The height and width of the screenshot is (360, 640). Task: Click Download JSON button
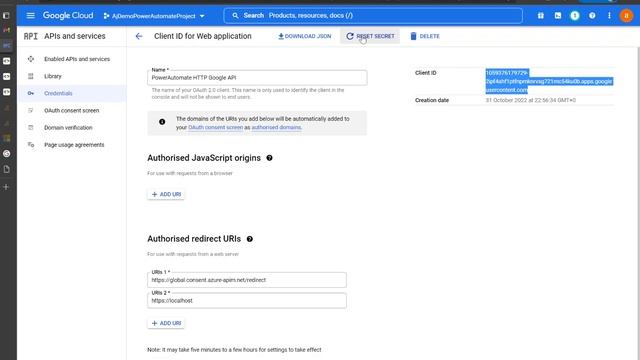point(304,36)
